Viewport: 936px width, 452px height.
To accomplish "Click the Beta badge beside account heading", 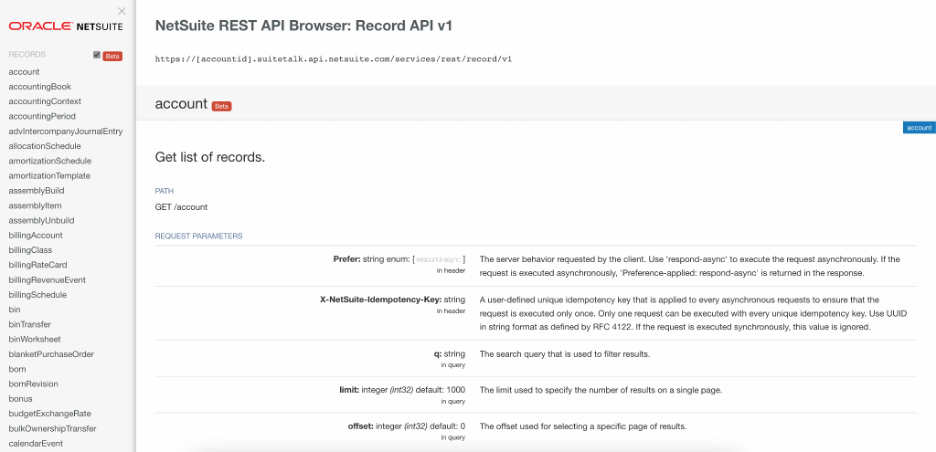I will tap(221, 106).
